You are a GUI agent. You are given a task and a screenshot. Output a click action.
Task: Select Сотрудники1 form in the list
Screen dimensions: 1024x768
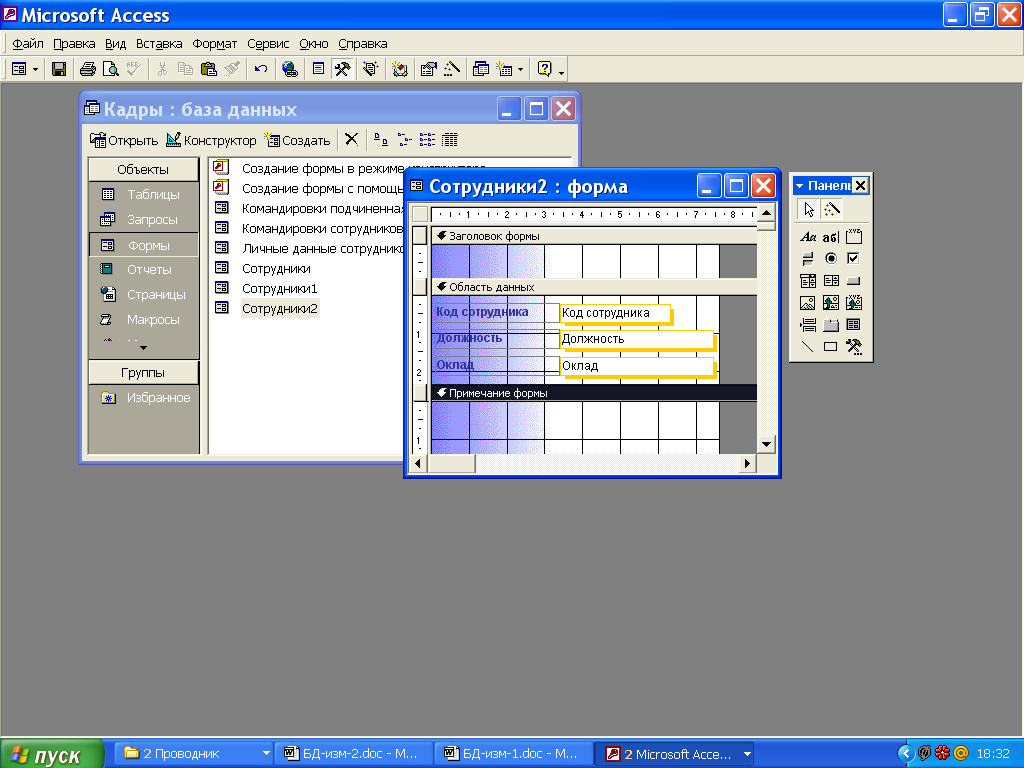[279, 288]
